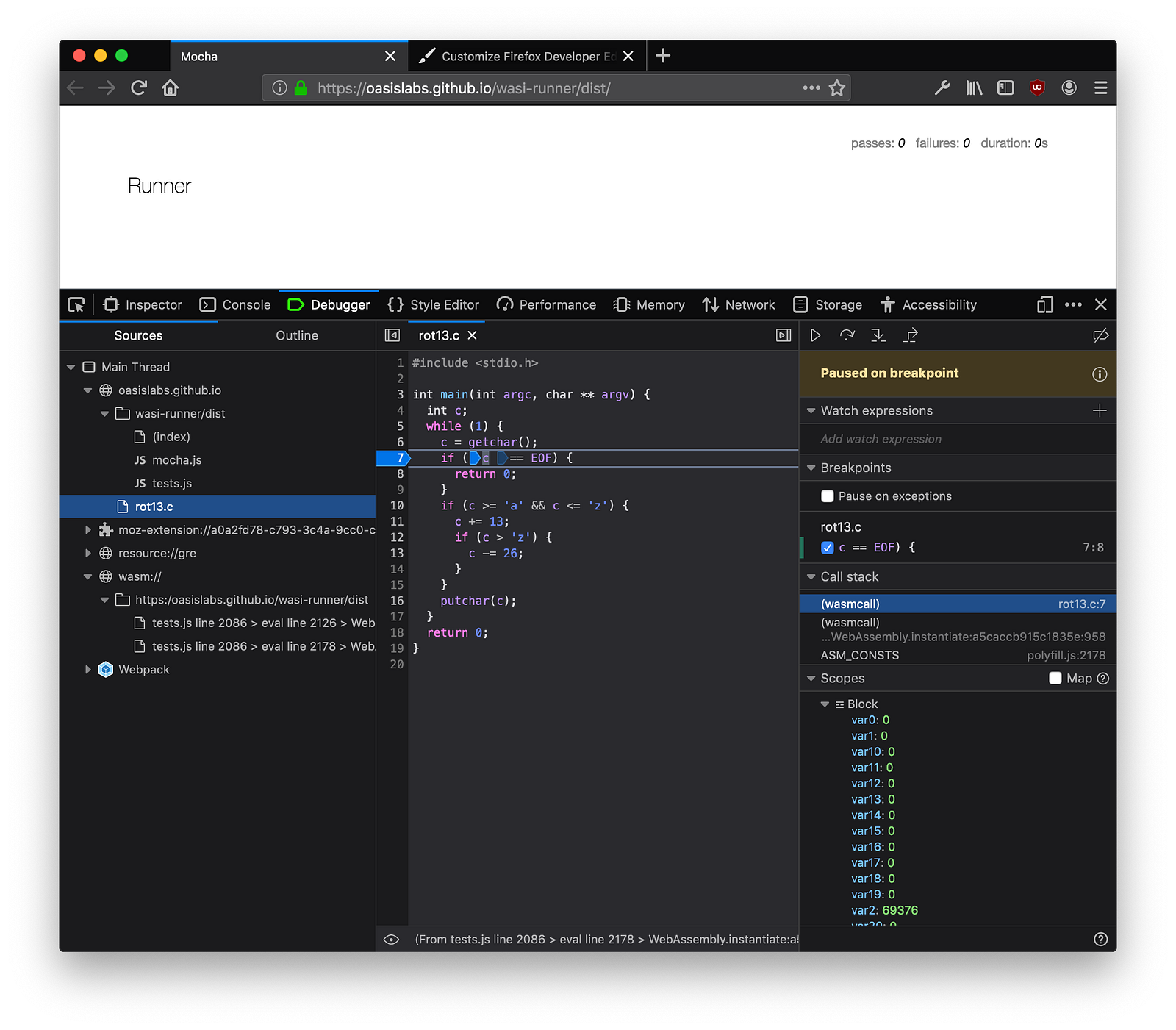Enable the Scopes Map checkbox

1055,679
